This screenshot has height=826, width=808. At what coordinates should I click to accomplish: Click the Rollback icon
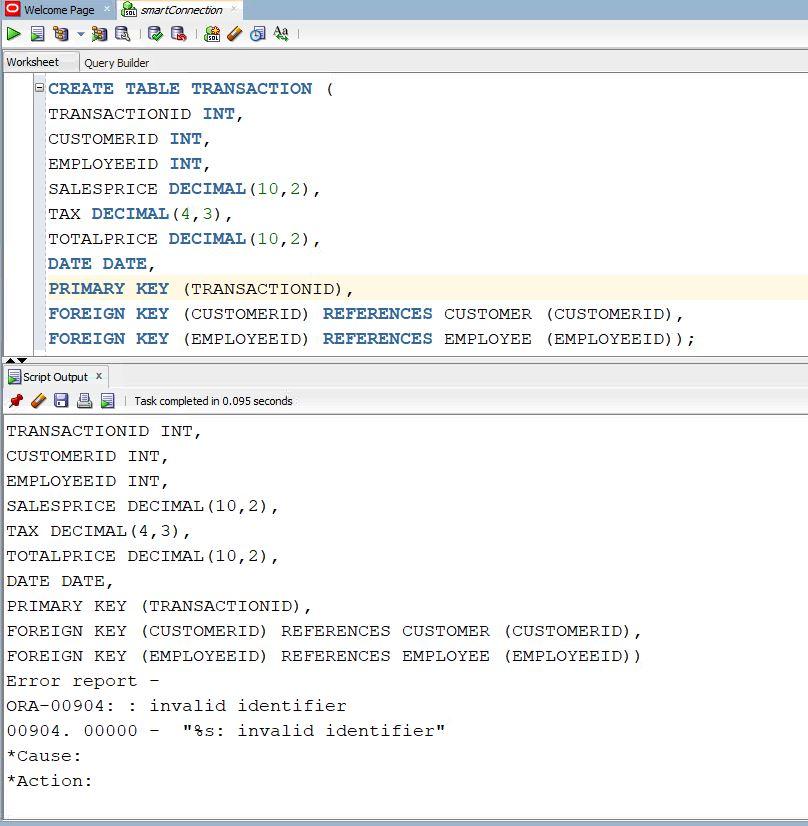tap(179, 34)
